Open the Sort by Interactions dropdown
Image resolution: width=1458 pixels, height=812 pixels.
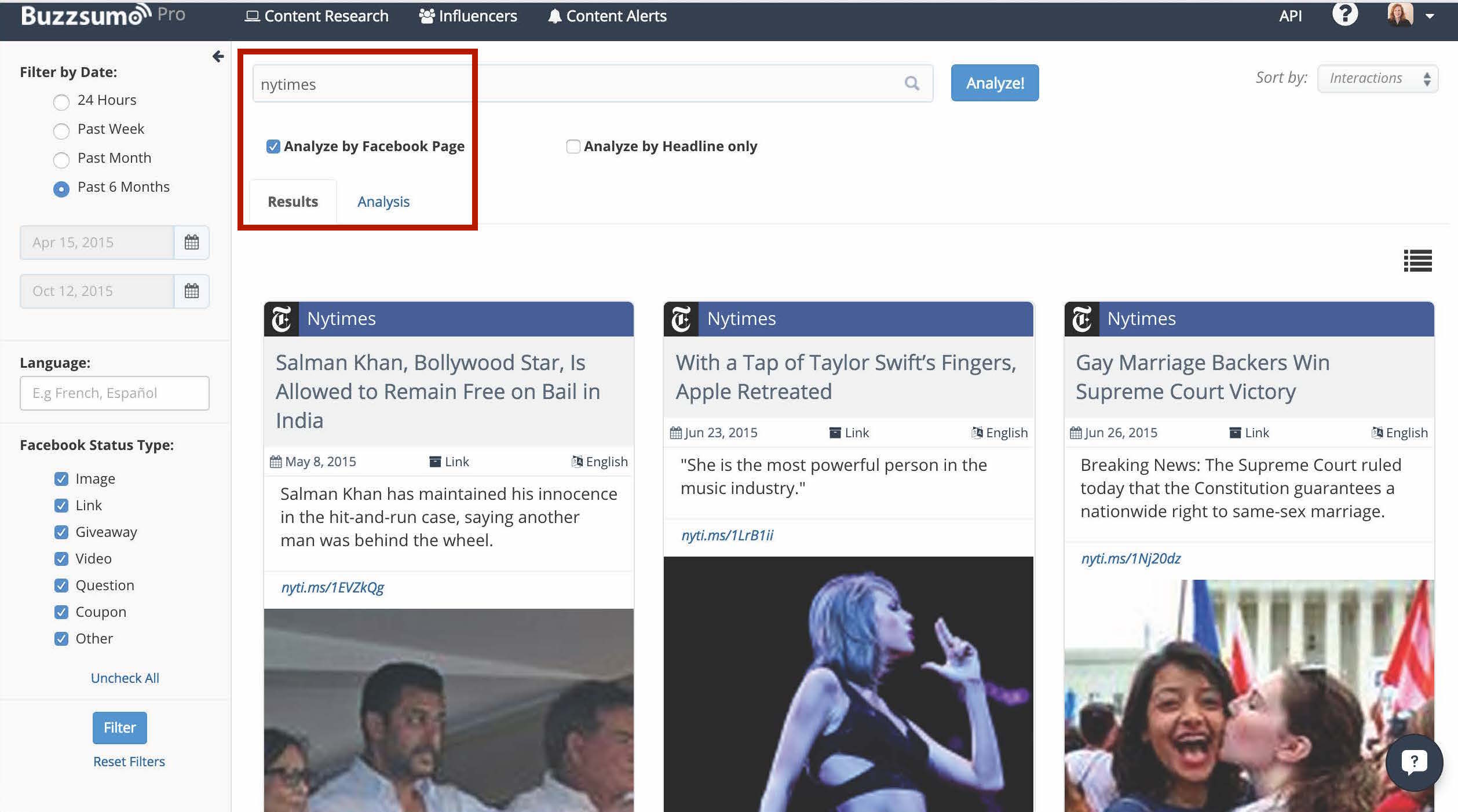click(x=1377, y=78)
